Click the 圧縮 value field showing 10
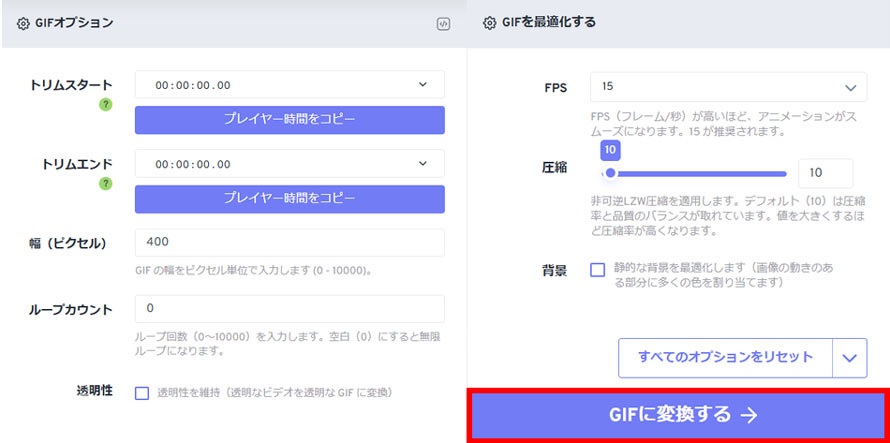Viewport: 890px width, 443px height. 825,173
